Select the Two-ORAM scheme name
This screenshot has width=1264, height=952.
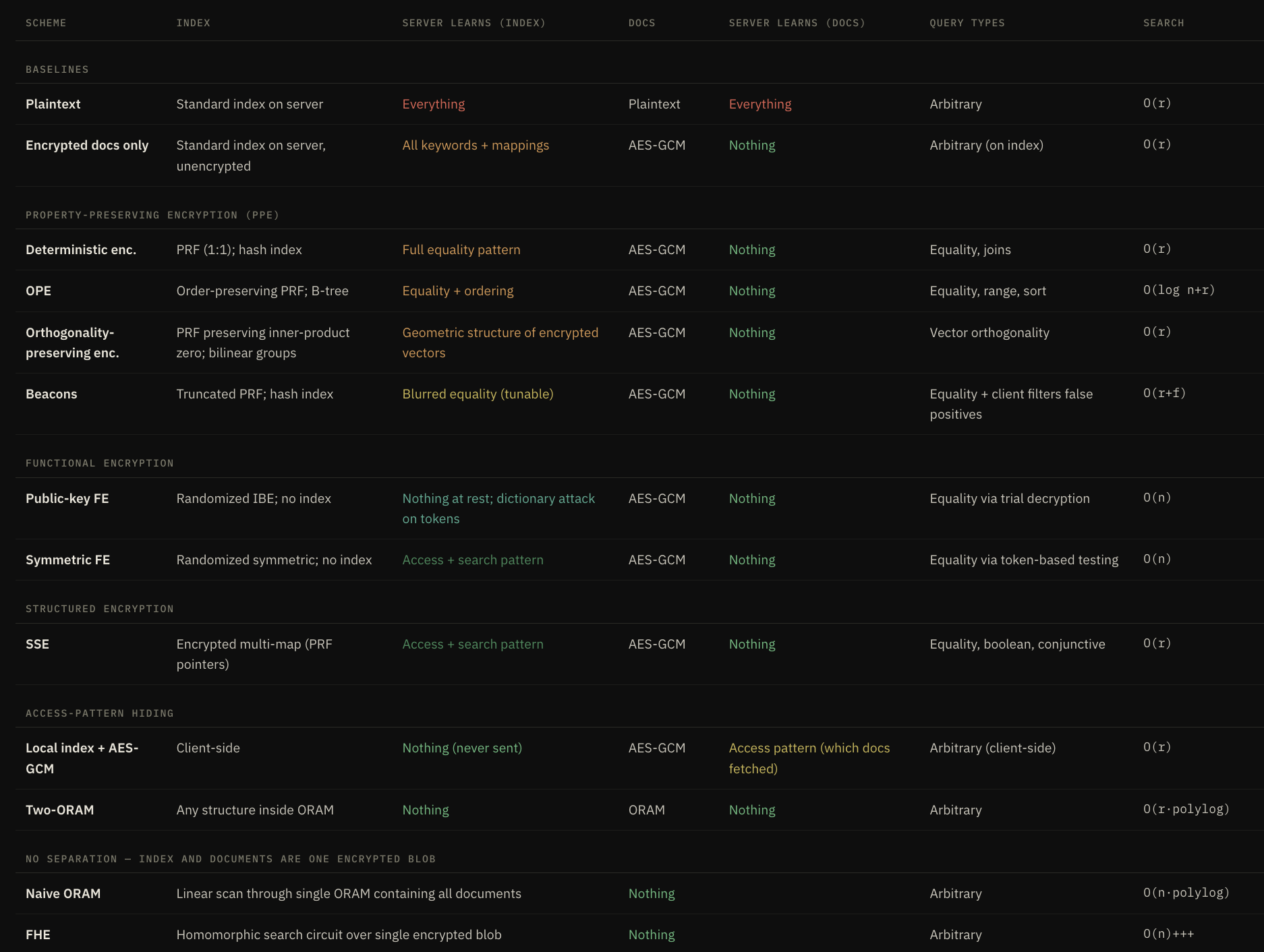pyautogui.click(x=59, y=810)
